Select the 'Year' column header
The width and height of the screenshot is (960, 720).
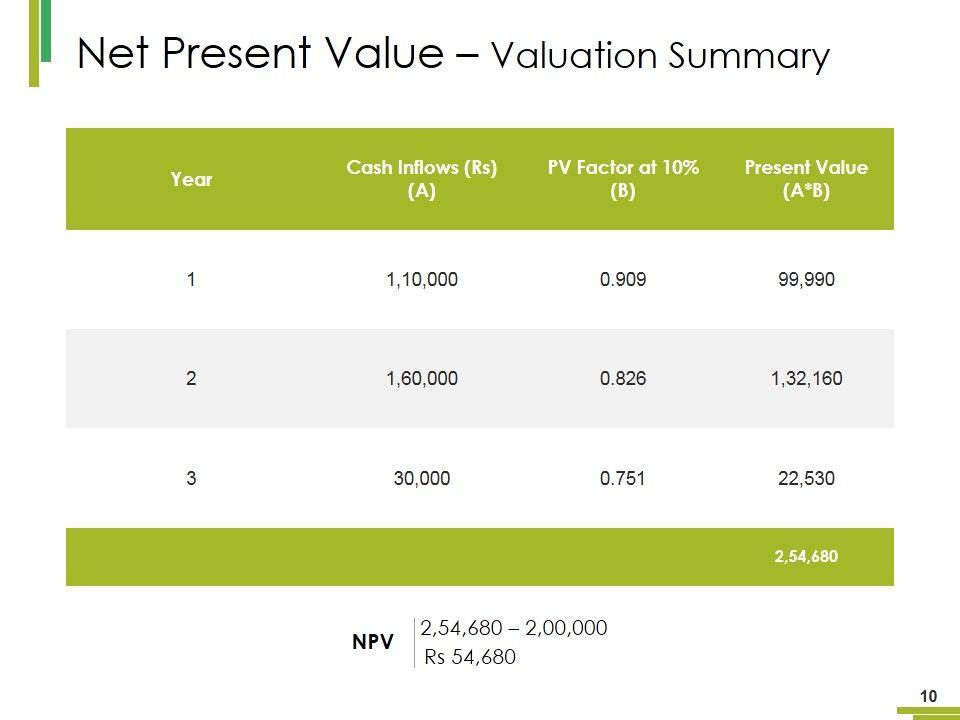tap(191, 180)
